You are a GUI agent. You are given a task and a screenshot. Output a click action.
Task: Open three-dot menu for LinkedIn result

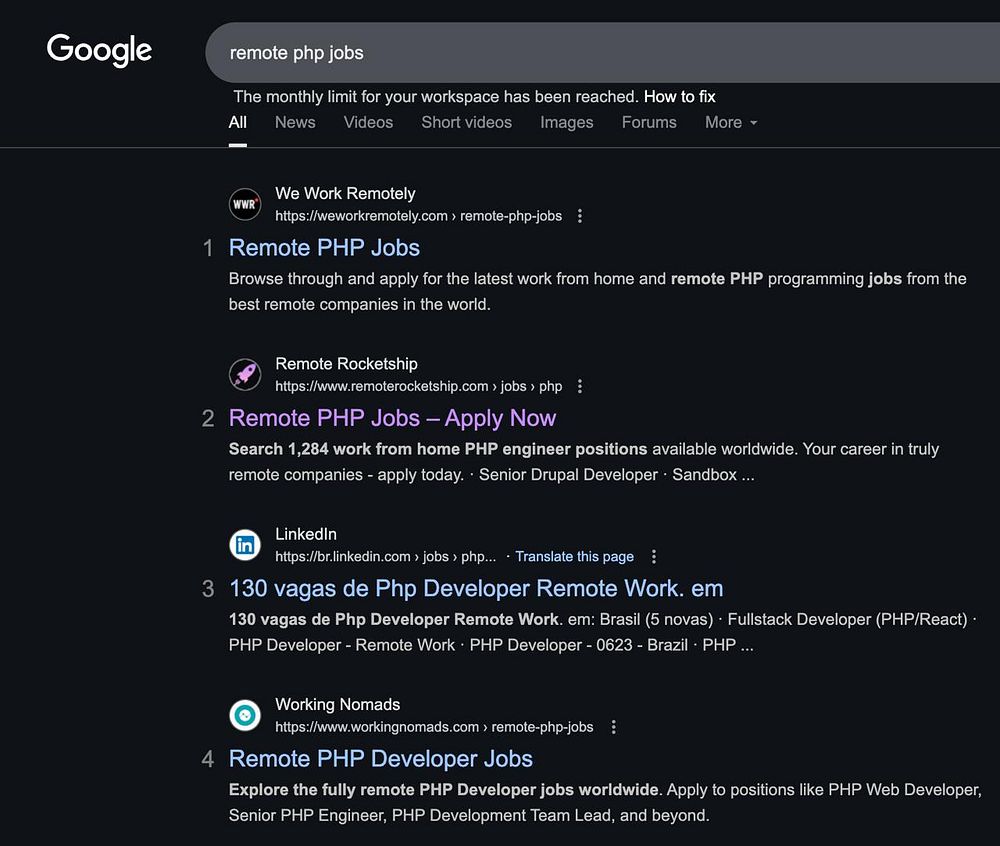654,557
